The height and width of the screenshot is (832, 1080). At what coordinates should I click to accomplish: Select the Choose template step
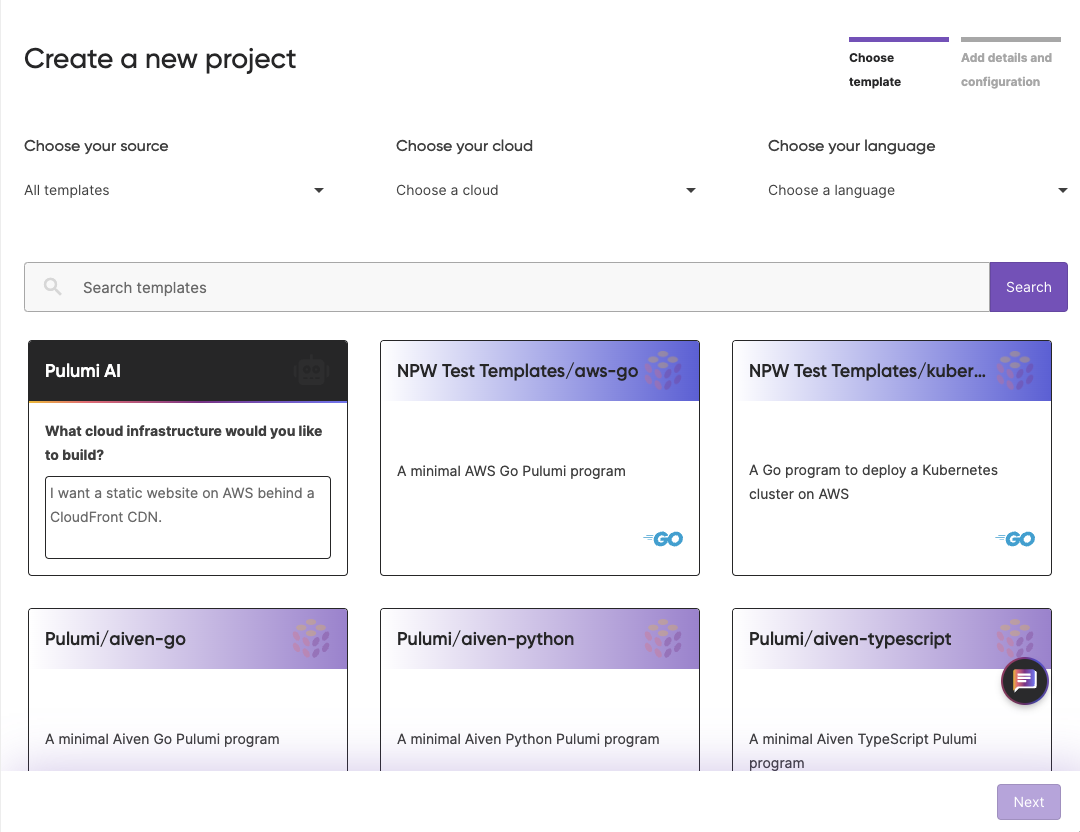tap(875, 69)
